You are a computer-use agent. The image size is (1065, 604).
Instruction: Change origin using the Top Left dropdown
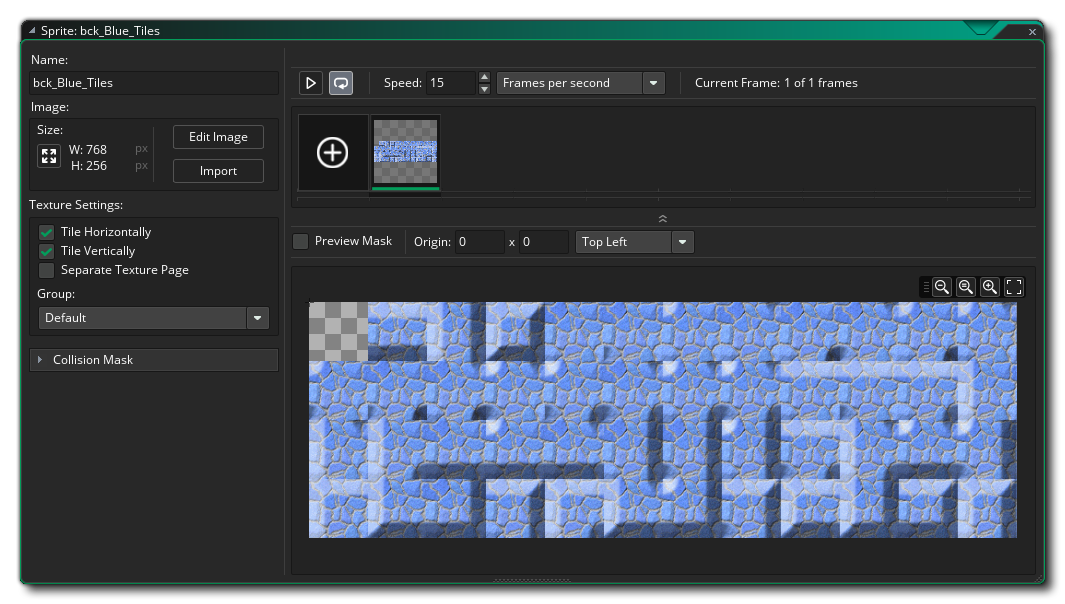(x=682, y=241)
